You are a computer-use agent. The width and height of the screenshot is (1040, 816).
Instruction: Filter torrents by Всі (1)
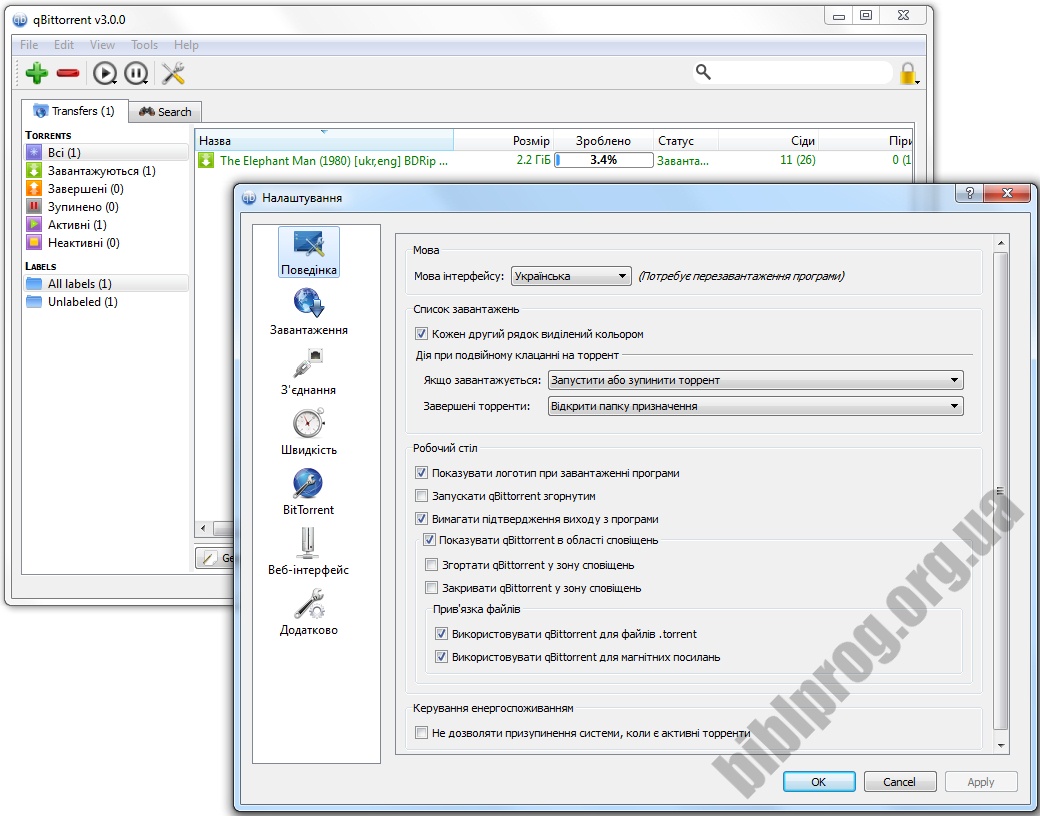click(106, 153)
